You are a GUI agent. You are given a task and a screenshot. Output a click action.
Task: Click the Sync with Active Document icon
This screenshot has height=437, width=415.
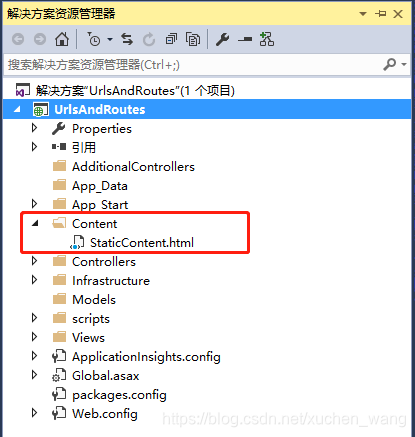[x=127, y=39]
